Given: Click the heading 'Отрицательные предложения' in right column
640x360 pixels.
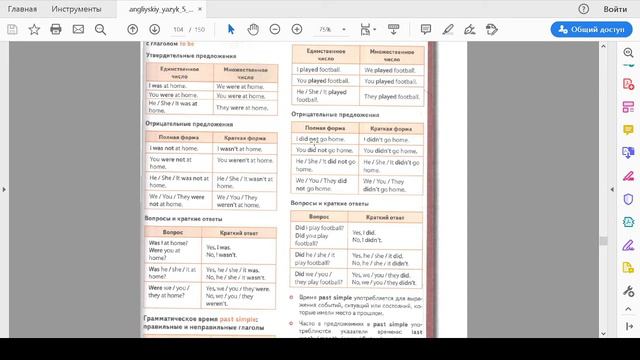Looking at the screenshot, I should [335, 115].
